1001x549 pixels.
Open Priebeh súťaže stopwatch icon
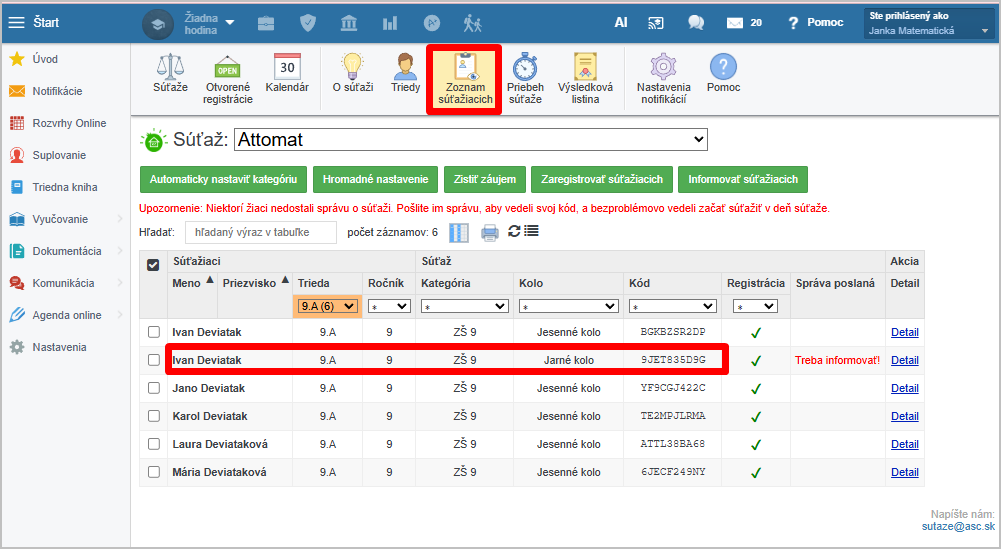(525, 68)
